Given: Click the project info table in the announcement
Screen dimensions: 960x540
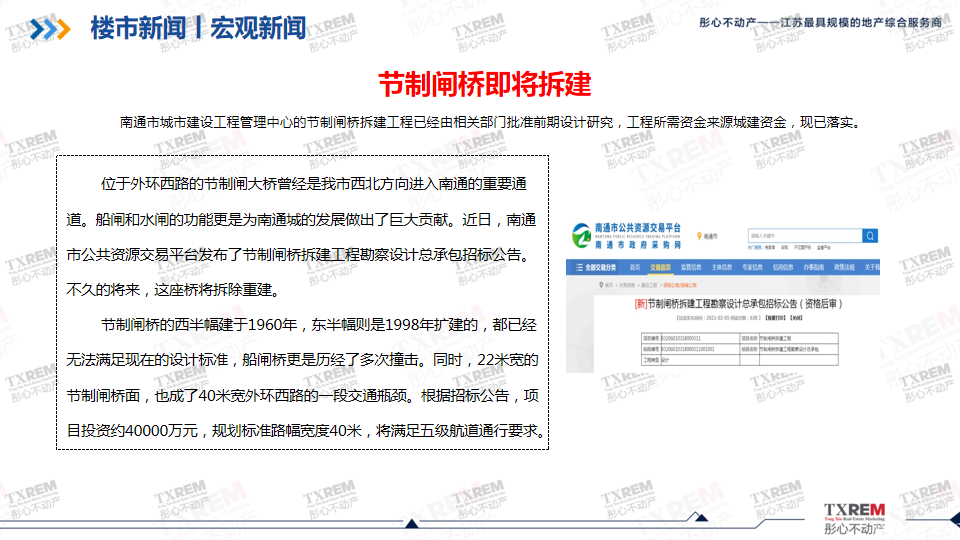Looking at the screenshot, I should (x=740, y=349).
